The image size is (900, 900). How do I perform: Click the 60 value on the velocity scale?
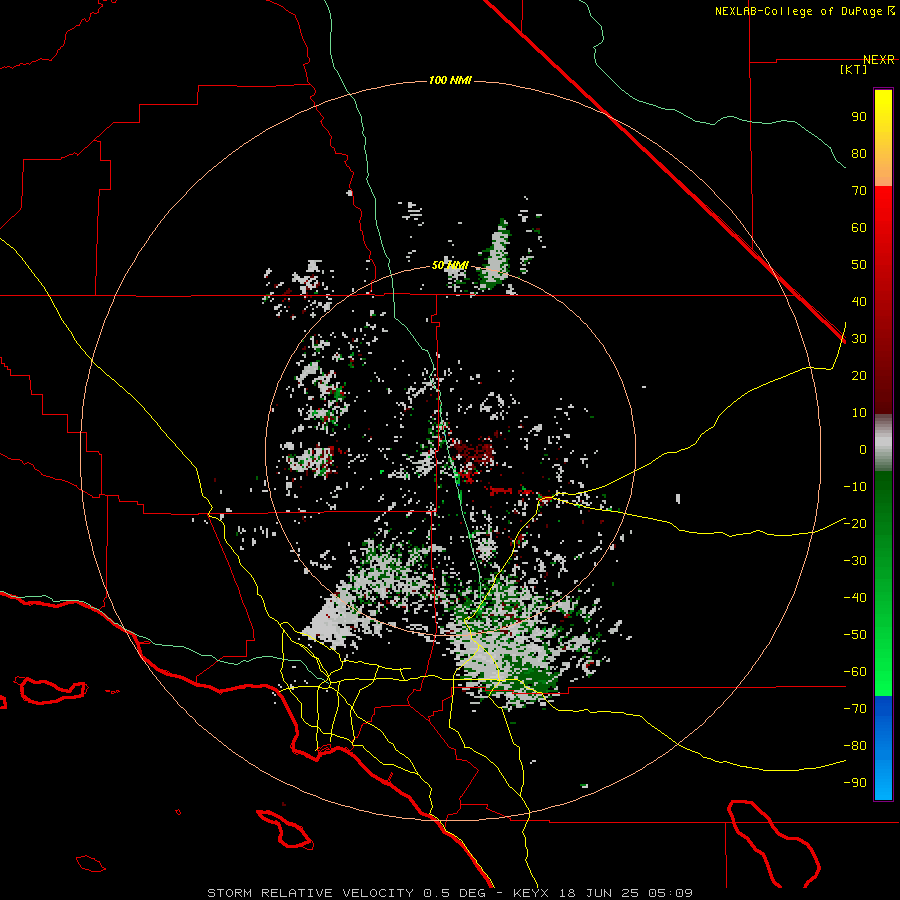[x=859, y=228]
